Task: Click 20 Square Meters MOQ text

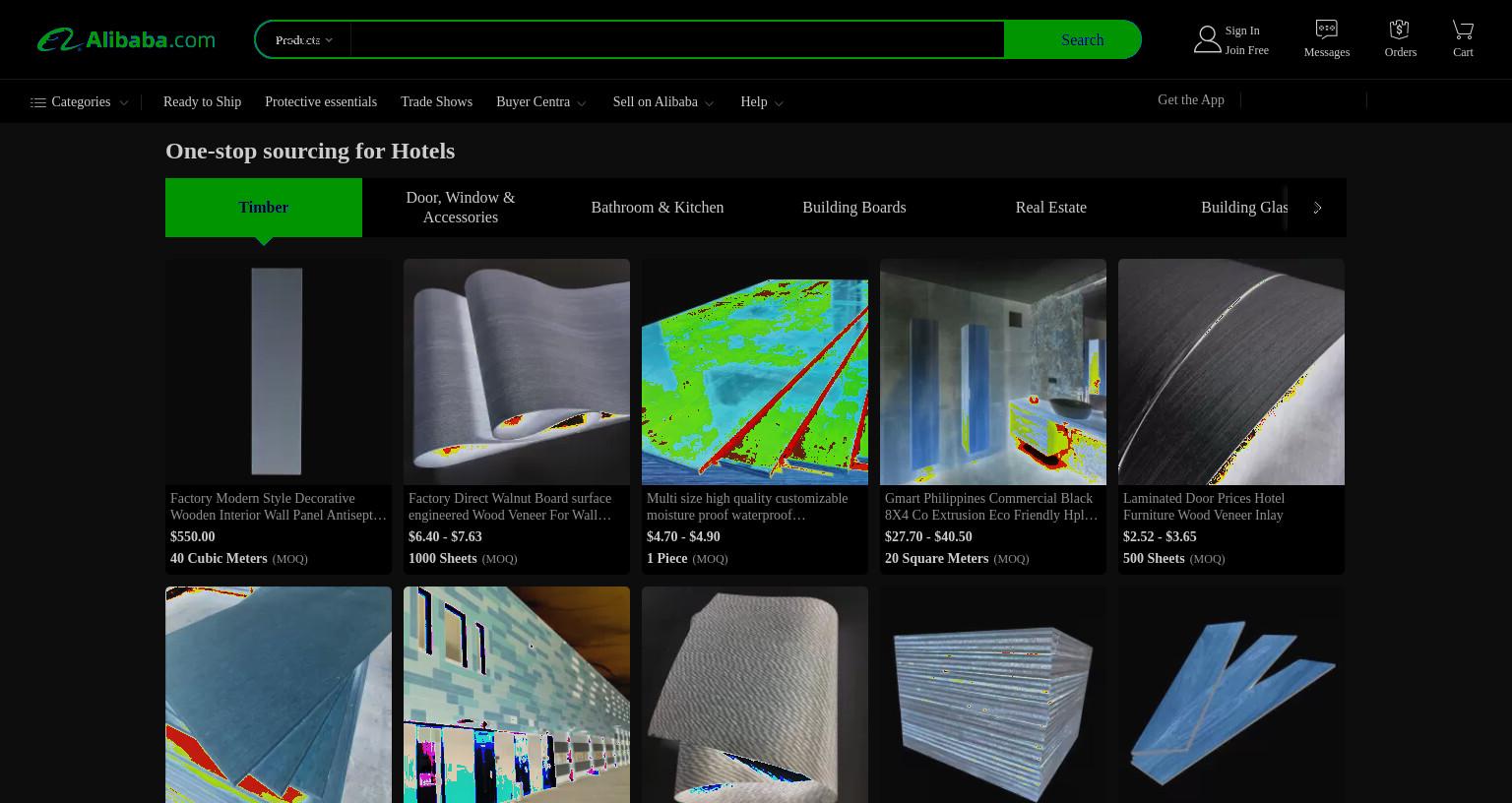Action: coord(957,559)
